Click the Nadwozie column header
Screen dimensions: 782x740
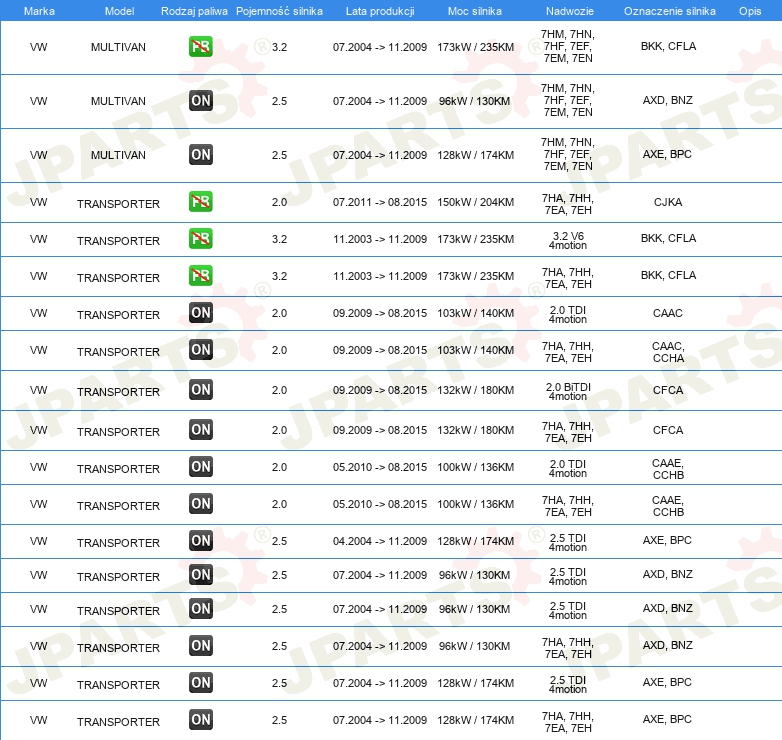(x=569, y=11)
